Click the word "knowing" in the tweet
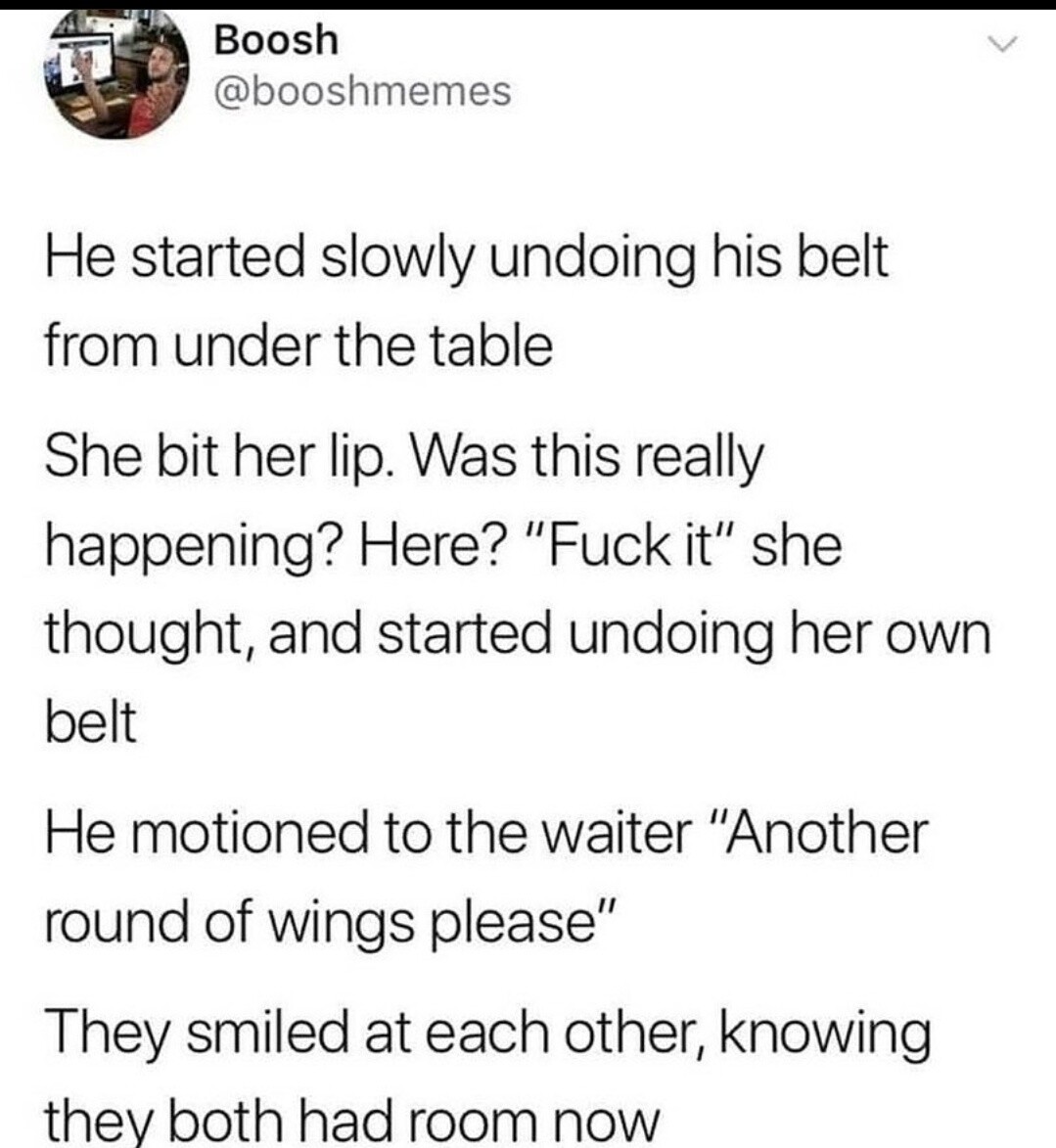 tap(827, 1035)
